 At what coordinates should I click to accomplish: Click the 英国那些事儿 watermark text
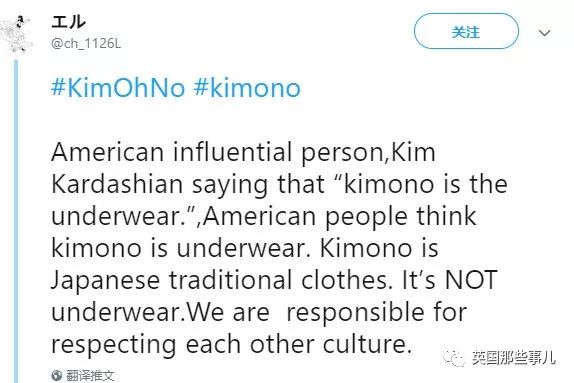pos(514,358)
